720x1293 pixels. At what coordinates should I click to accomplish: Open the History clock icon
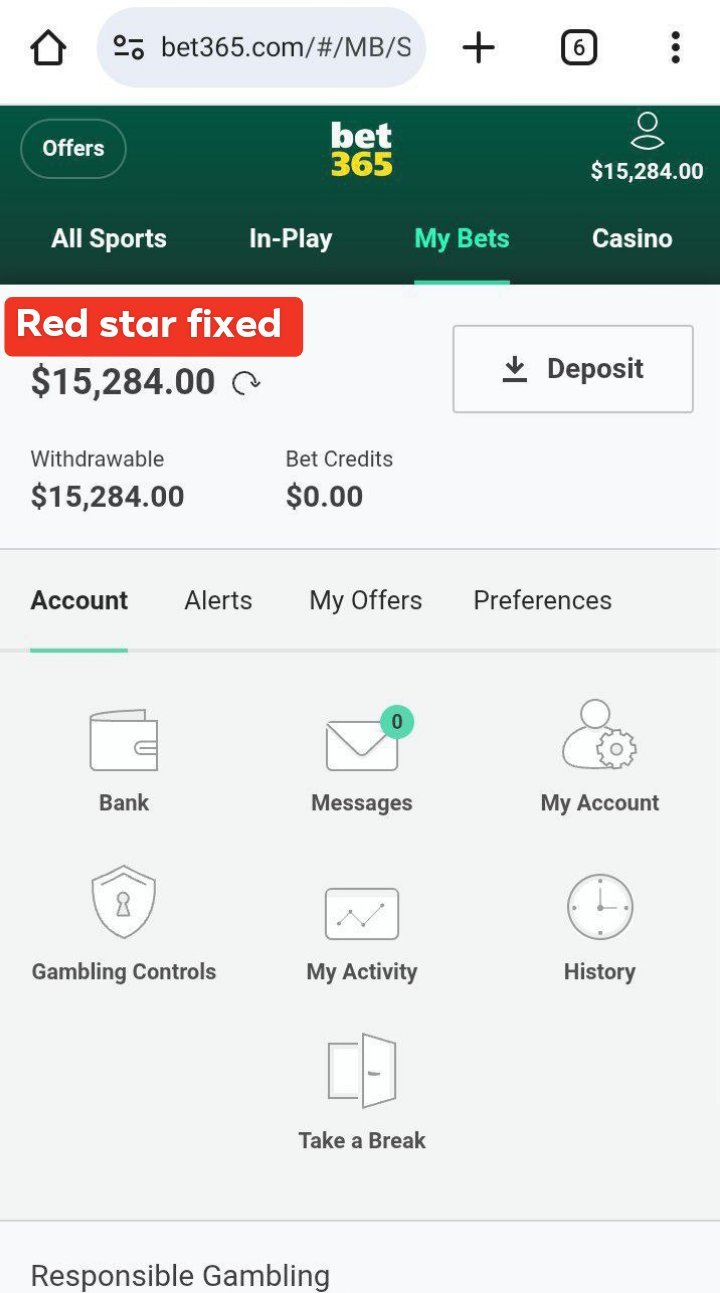[x=599, y=907]
